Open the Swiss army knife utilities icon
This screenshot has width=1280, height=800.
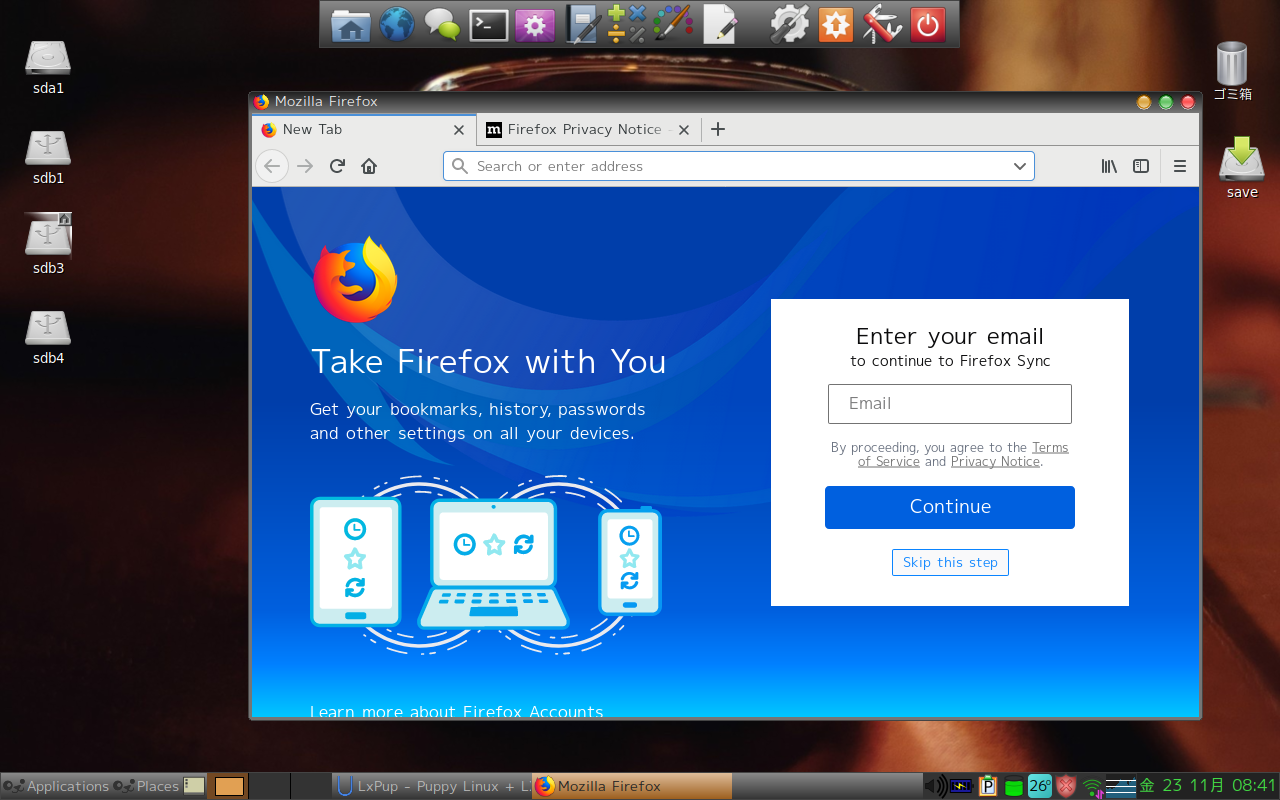coord(882,24)
